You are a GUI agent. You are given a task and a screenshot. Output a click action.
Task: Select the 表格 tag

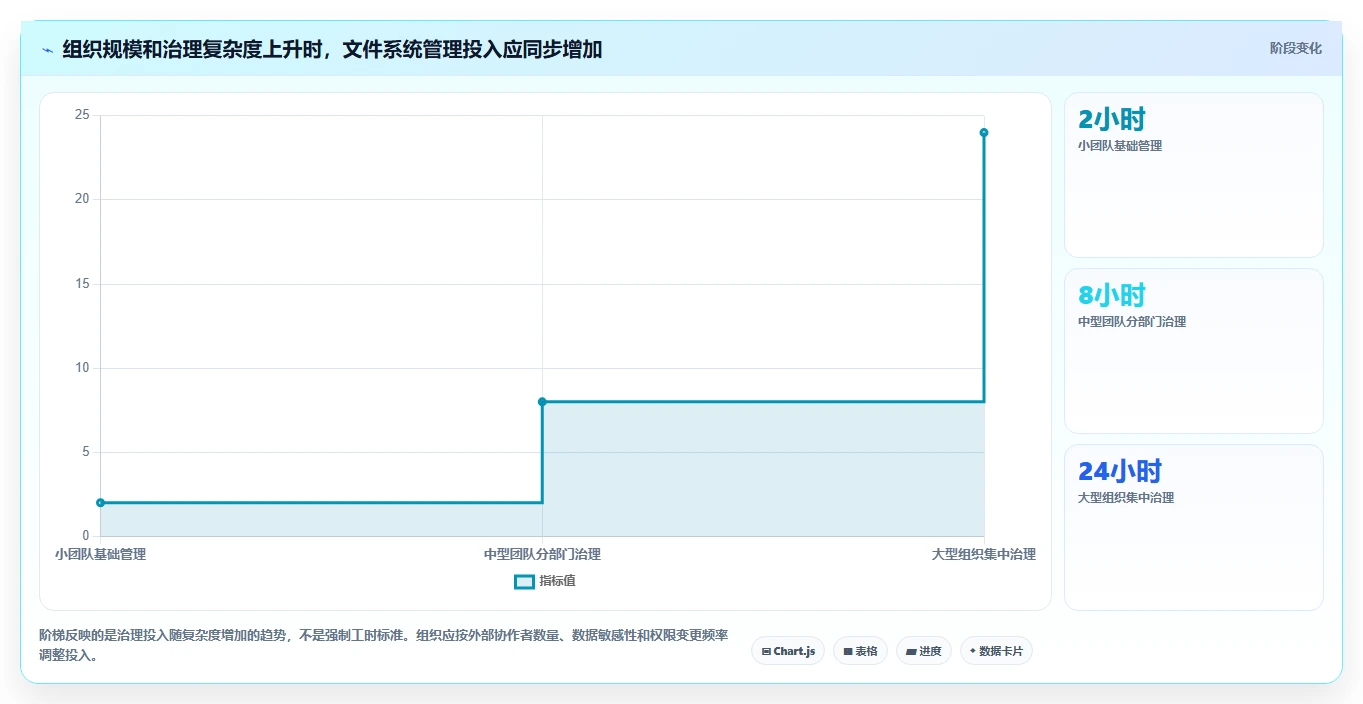click(x=860, y=651)
